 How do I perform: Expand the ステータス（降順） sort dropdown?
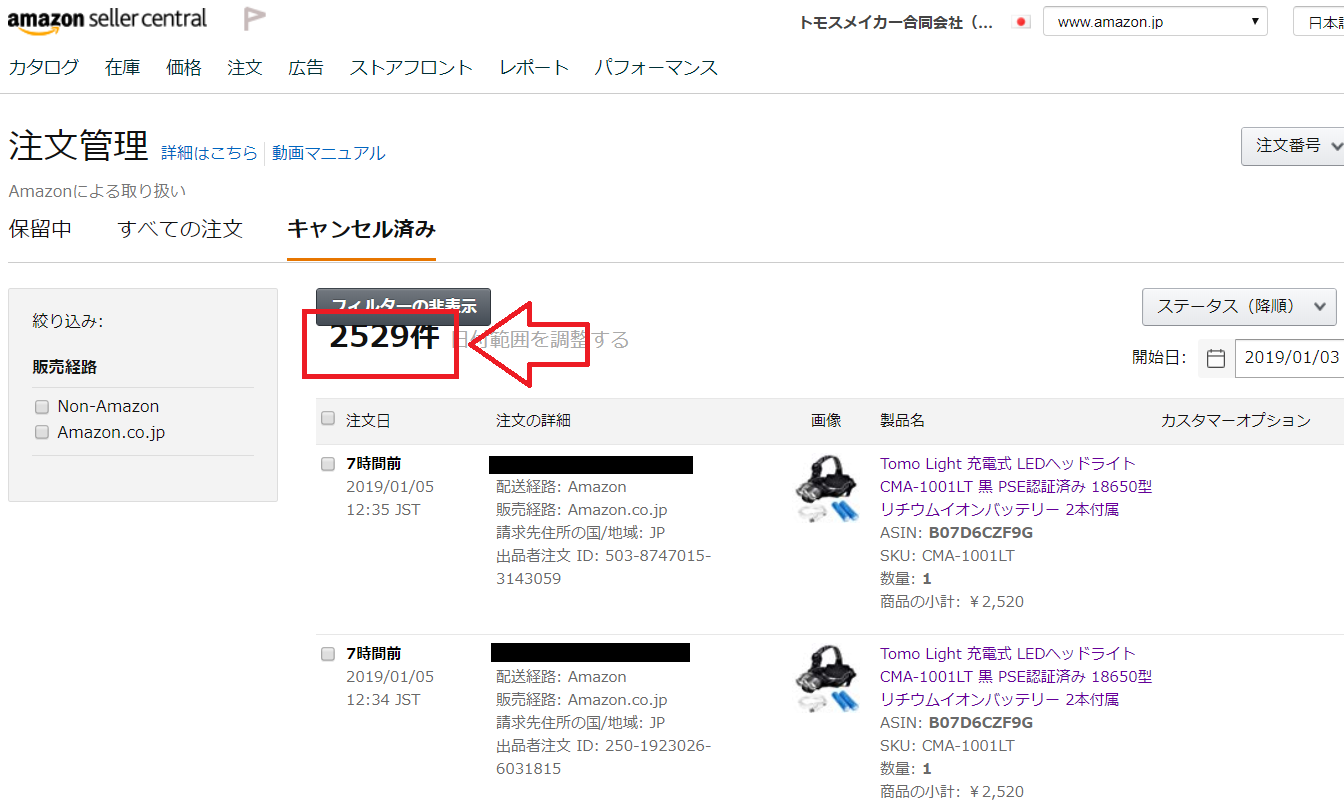(1238, 307)
